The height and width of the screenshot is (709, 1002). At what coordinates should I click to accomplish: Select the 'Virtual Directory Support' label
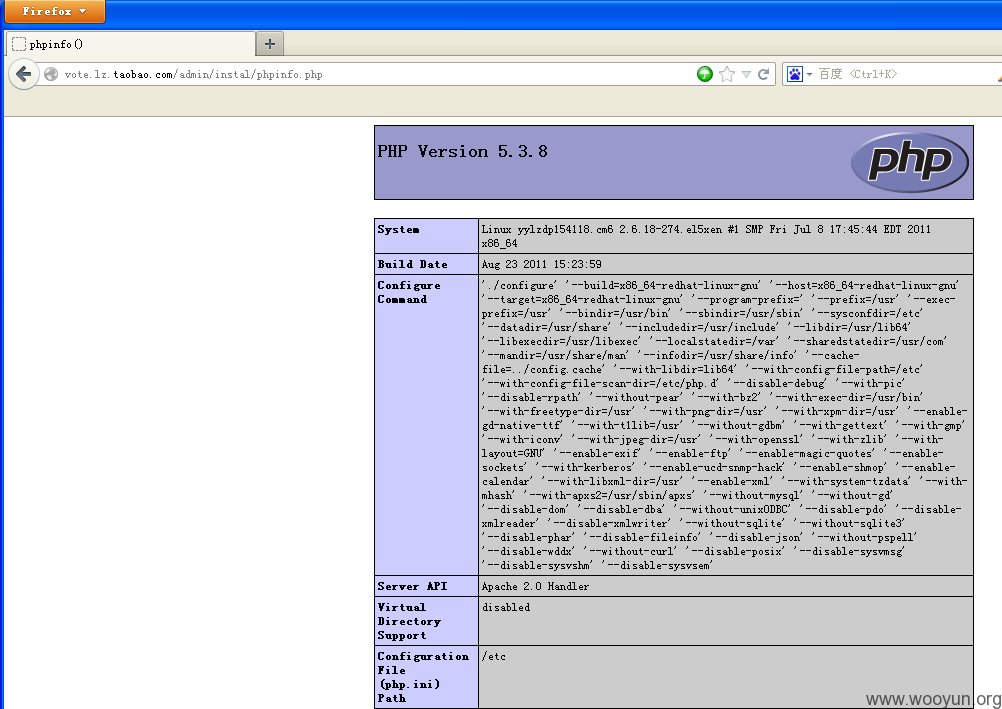tap(408, 621)
